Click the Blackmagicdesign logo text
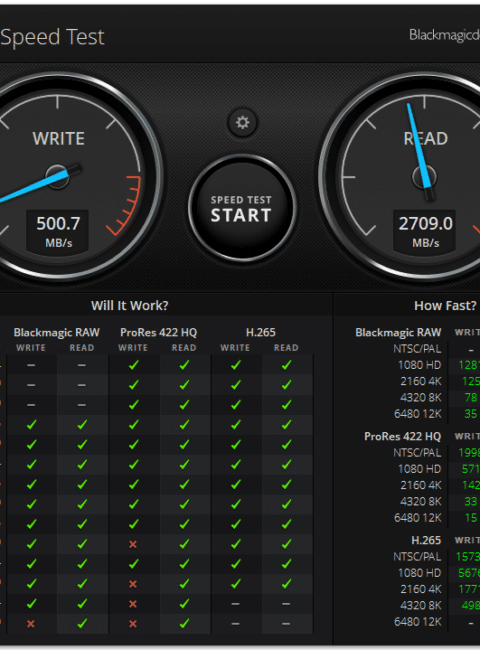Image resolution: width=480 pixels, height=650 pixels. pos(444,35)
